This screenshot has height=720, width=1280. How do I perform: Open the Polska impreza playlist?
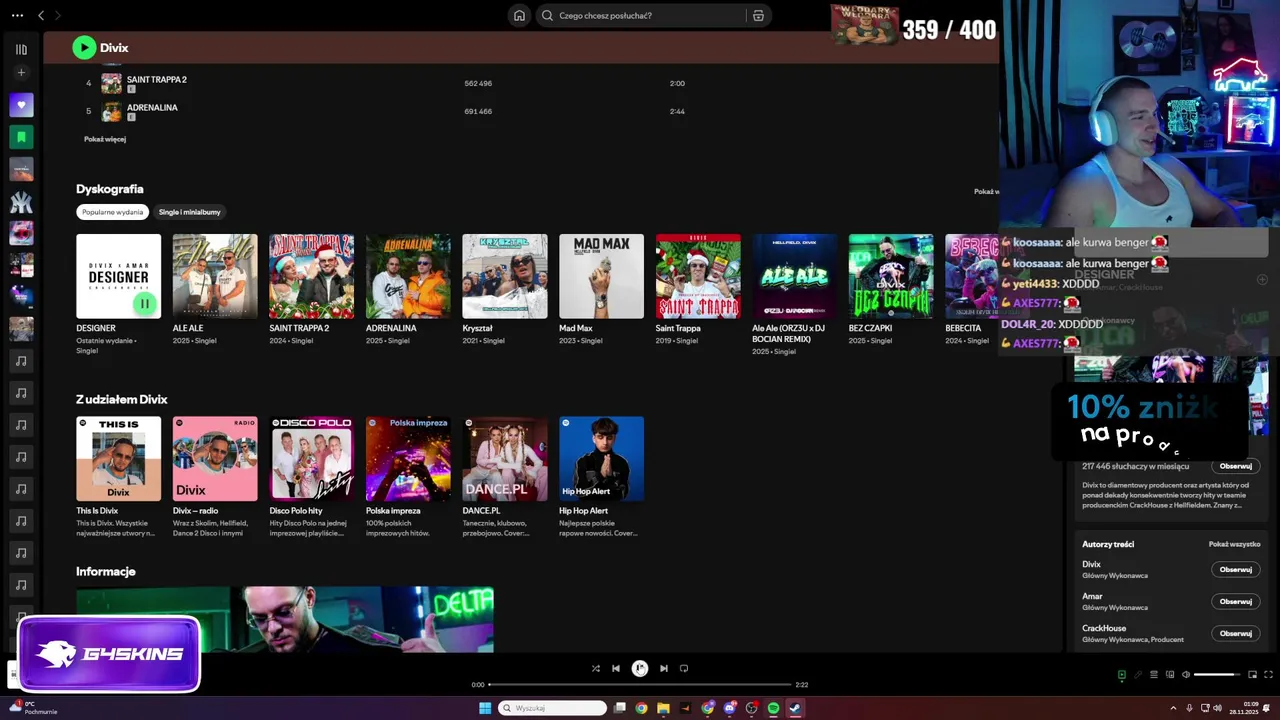point(408,458)
